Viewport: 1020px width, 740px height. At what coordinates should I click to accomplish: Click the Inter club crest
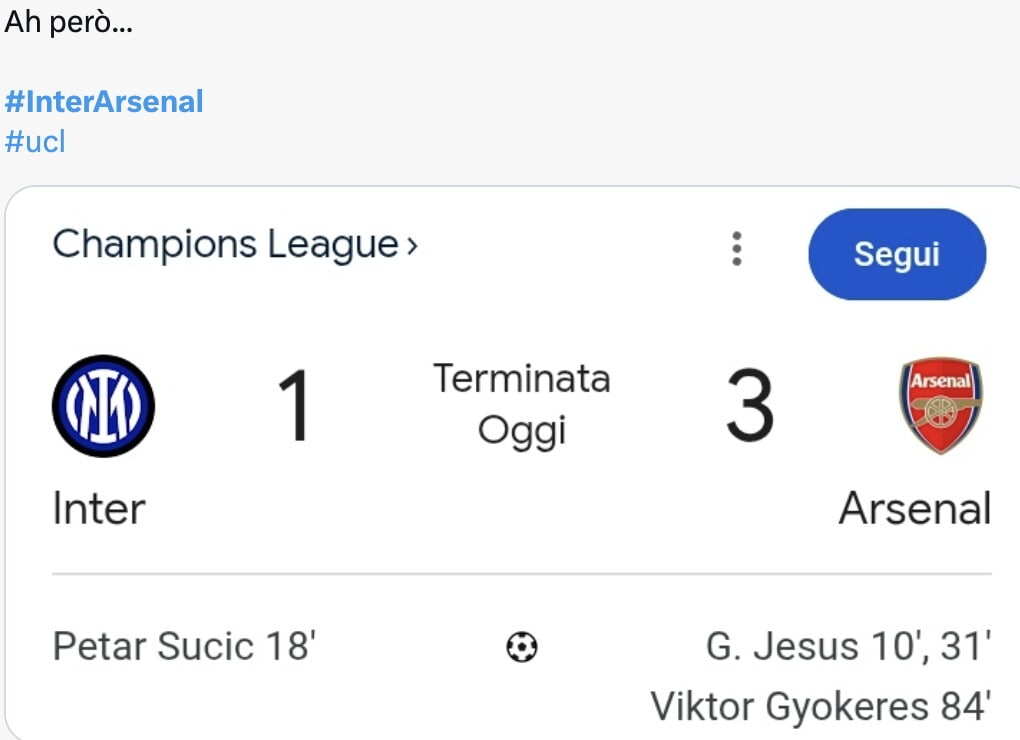pos(103,405)
